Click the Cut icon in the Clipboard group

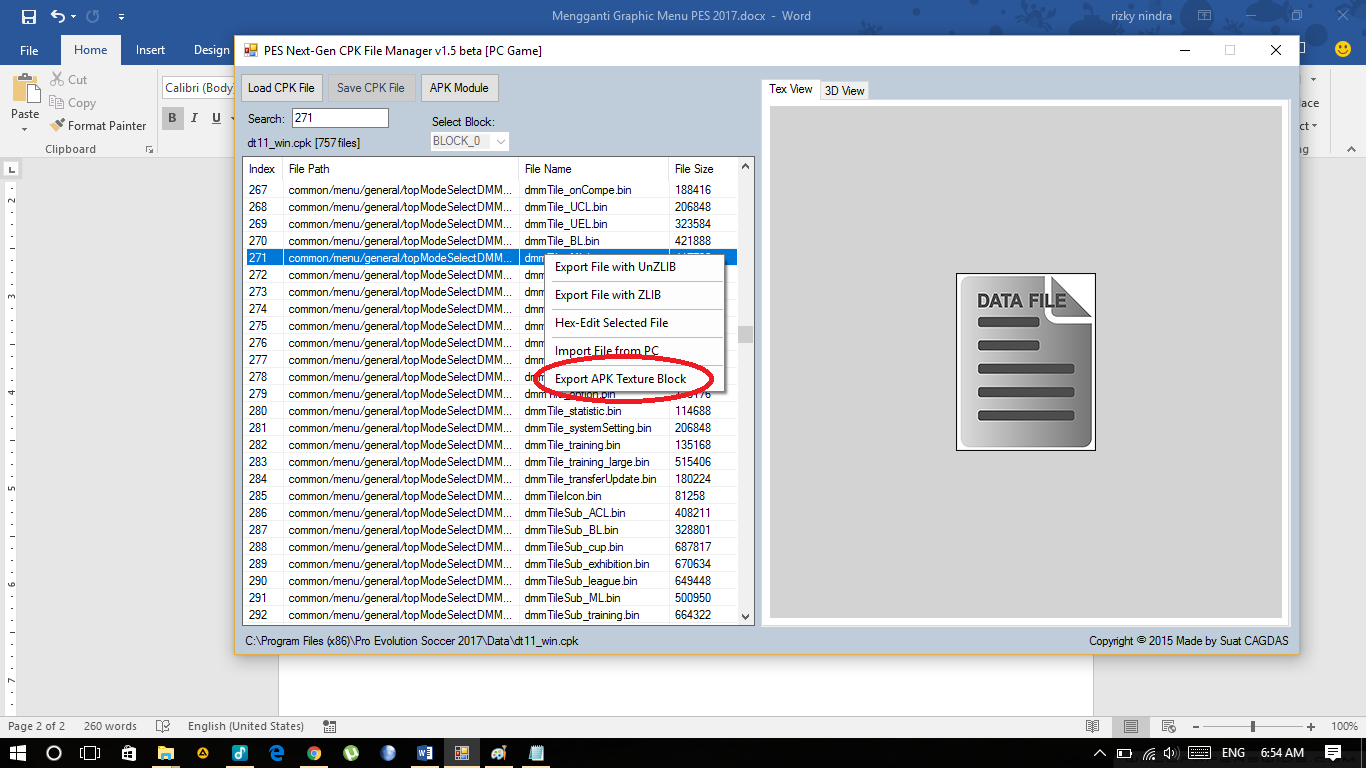[x=57, y=79]
